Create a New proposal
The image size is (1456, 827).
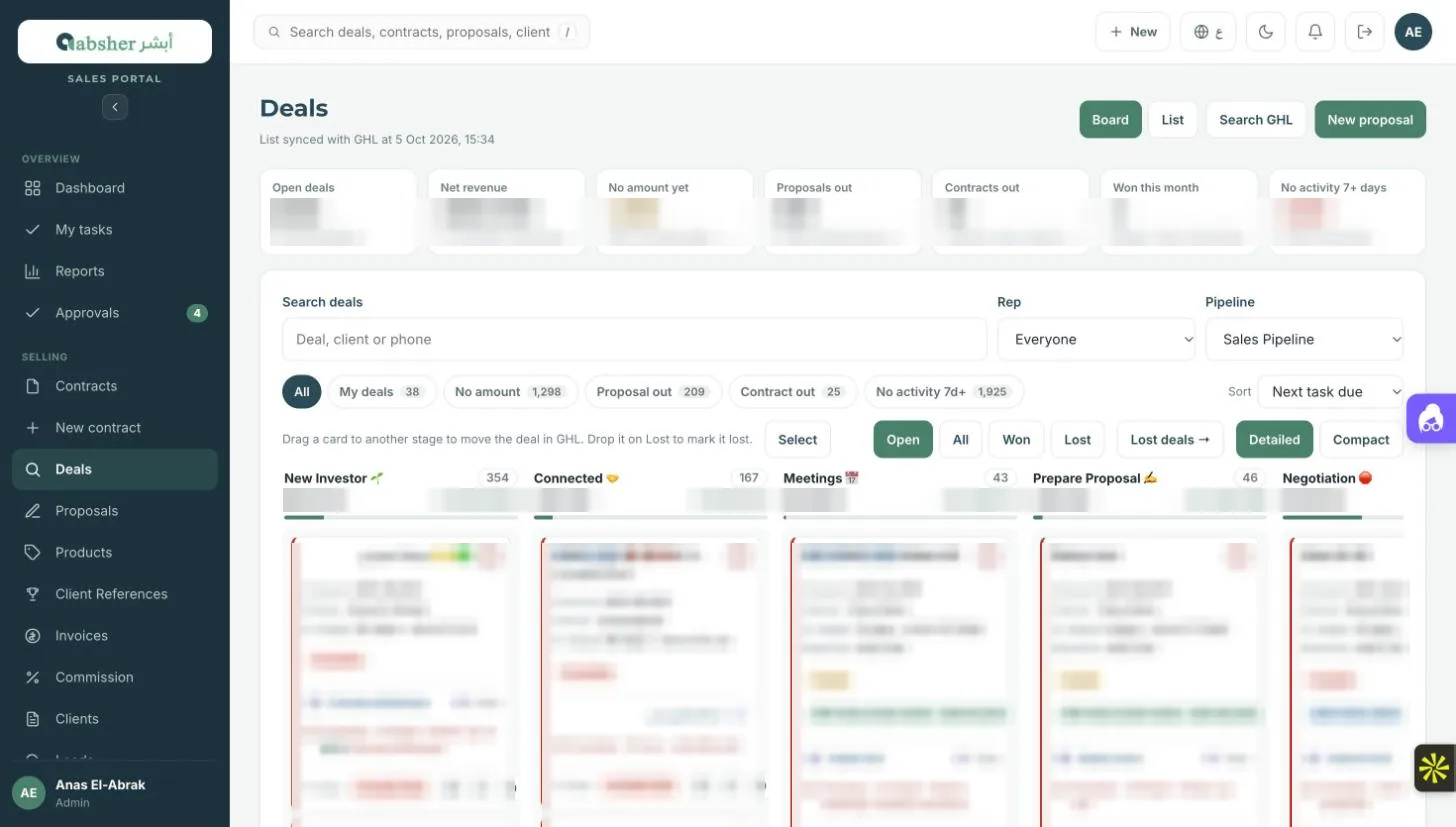(x=1370, y=120)
